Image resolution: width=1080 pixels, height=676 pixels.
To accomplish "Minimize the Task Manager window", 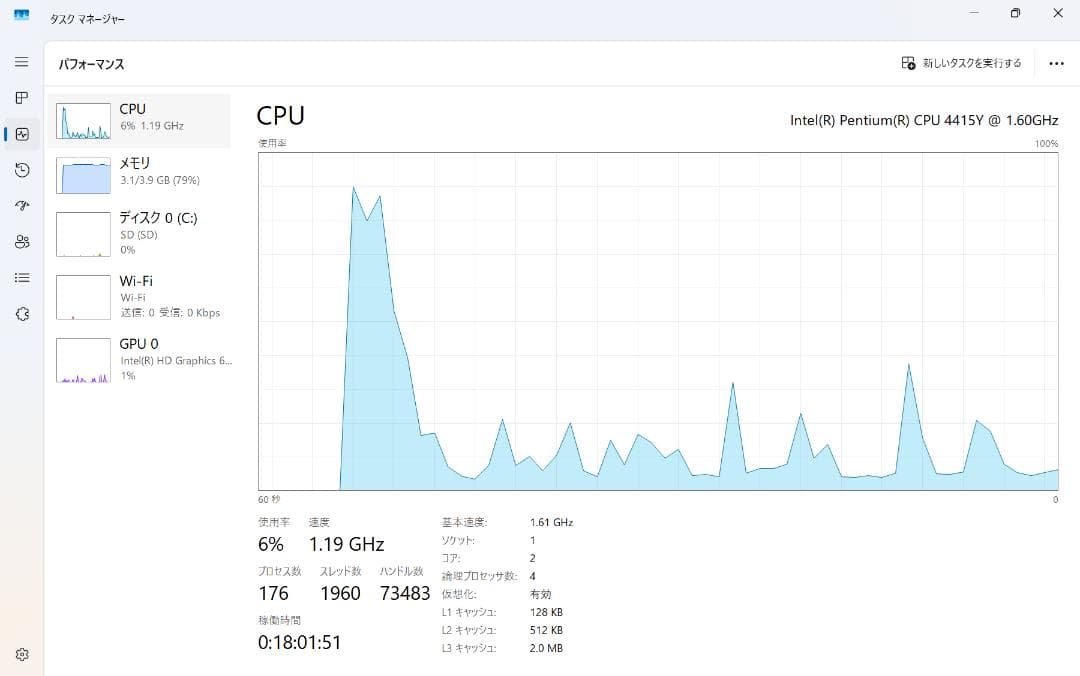I will point(973,13).
